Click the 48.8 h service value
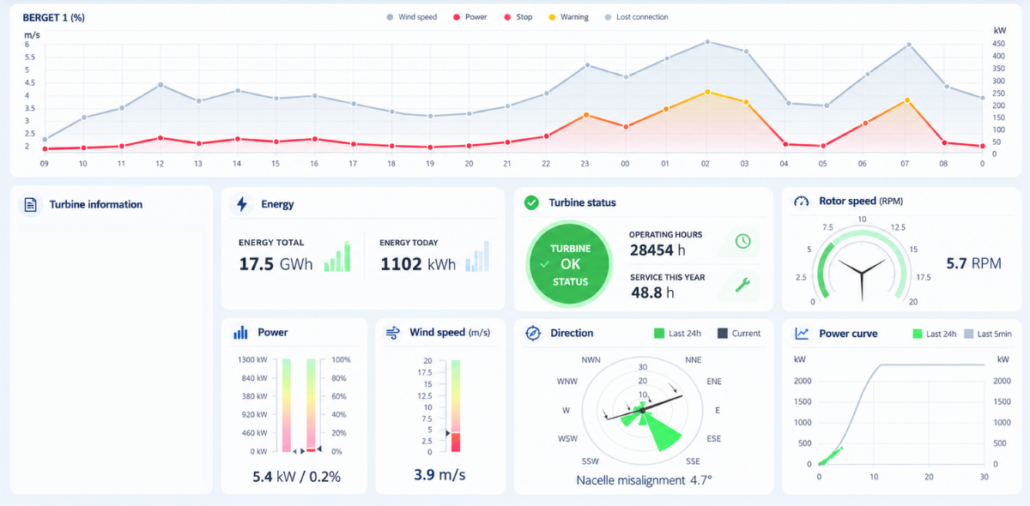Image resolution: width=1030 pixels, height=506 pixels. click(x=653, y=293)
